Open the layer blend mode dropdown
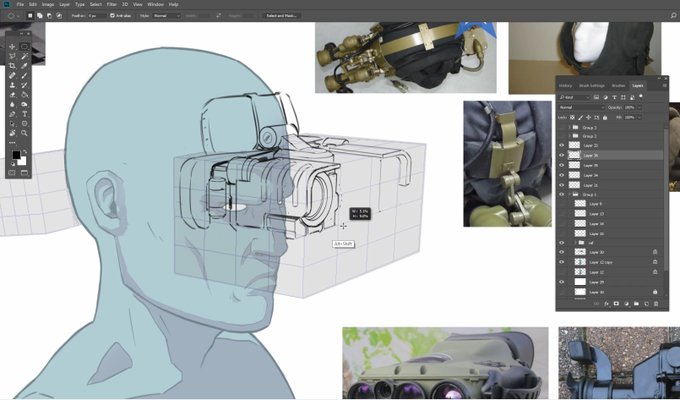 click(582, 108)
